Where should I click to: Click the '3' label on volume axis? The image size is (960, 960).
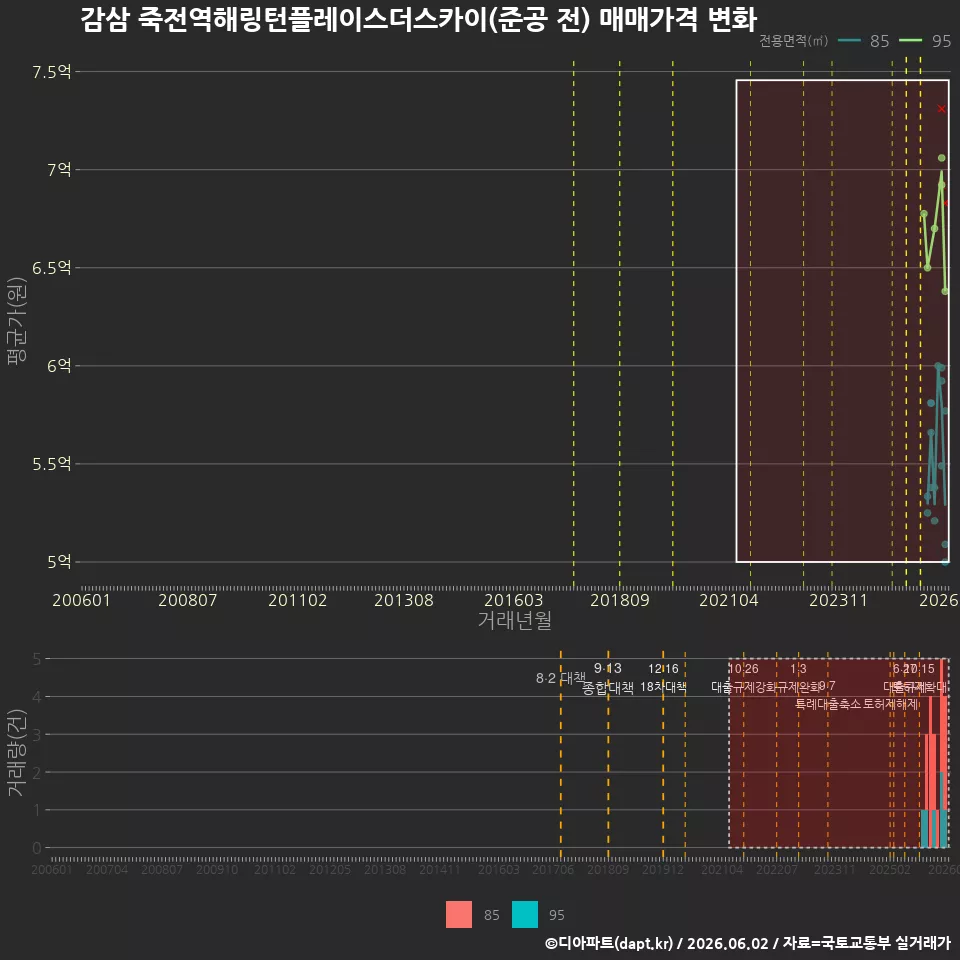tap(37, 734)
